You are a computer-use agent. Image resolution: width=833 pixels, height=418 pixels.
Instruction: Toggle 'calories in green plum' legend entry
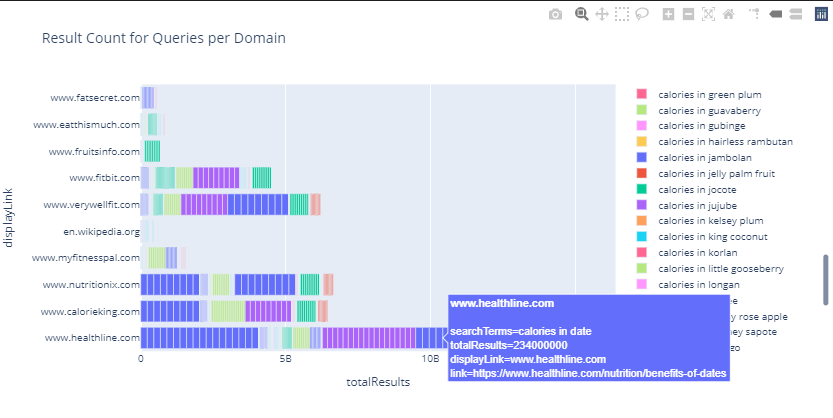pos(699,95)
